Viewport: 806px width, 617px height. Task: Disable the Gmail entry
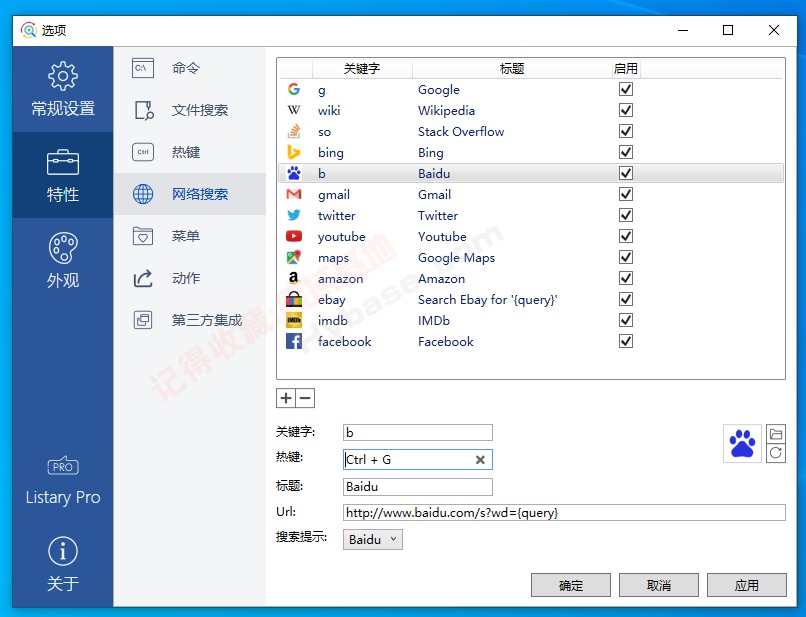pyautogui.click(x=626, y=194)
